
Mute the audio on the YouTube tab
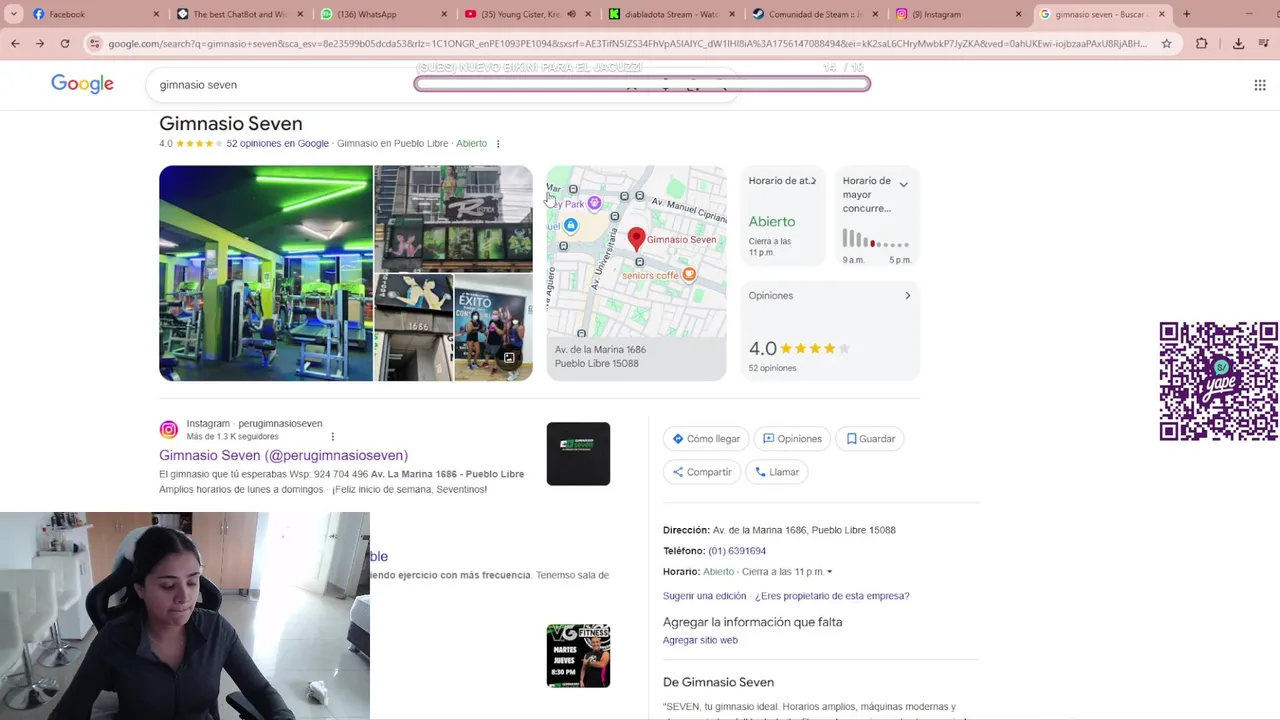click(x=572, y=14)
